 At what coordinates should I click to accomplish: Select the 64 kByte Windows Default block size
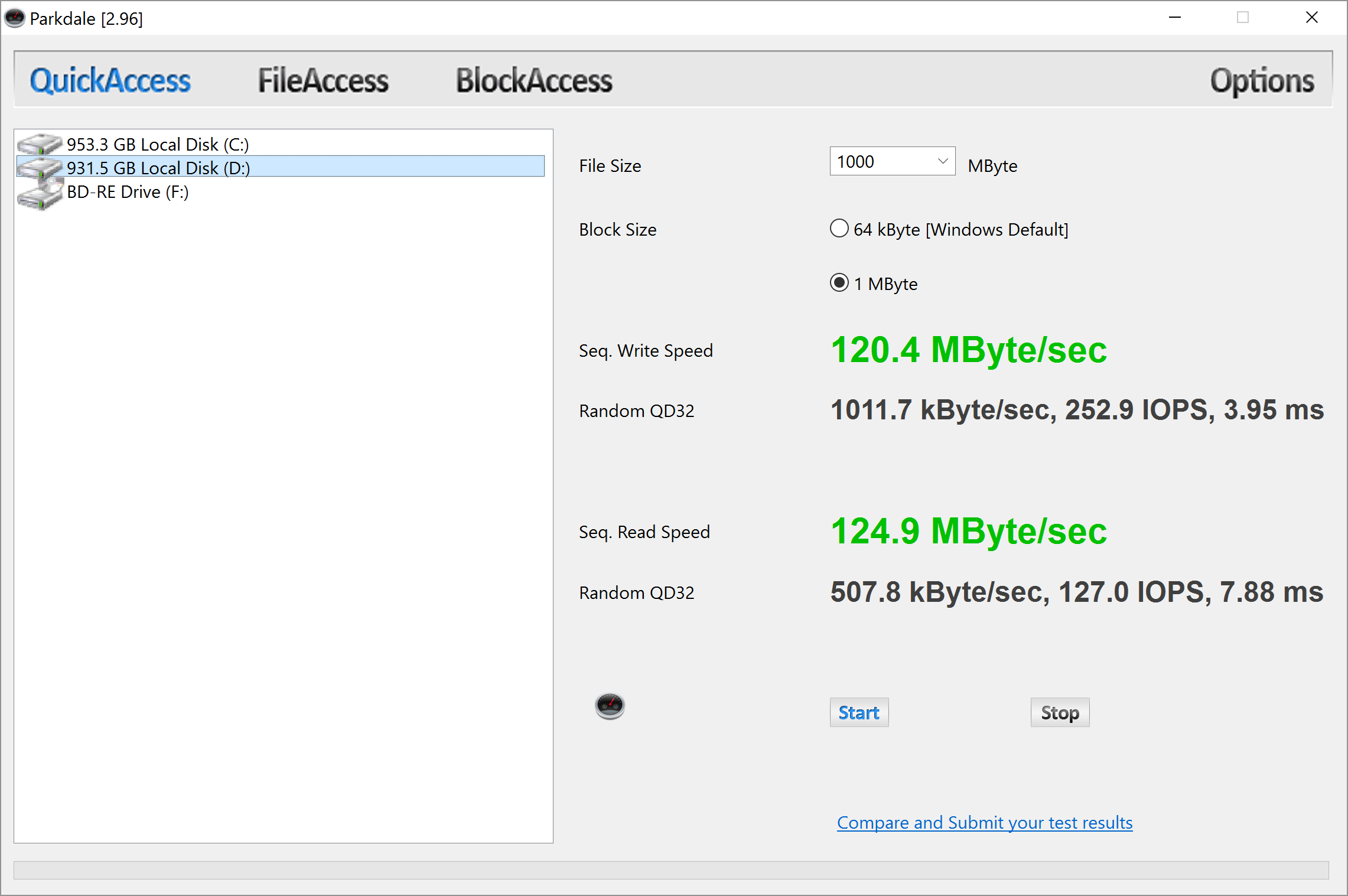839,229
